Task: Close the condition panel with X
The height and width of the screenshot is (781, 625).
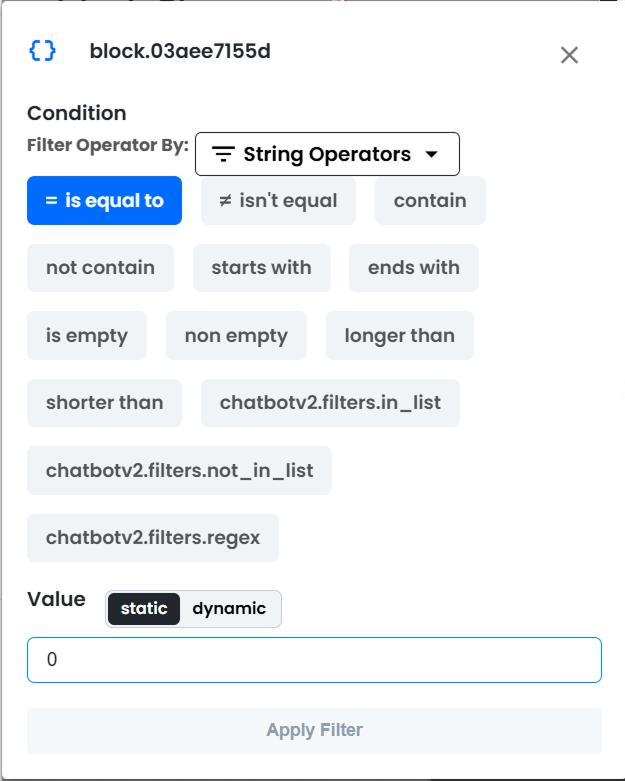Action: click(x=569, y=55)
